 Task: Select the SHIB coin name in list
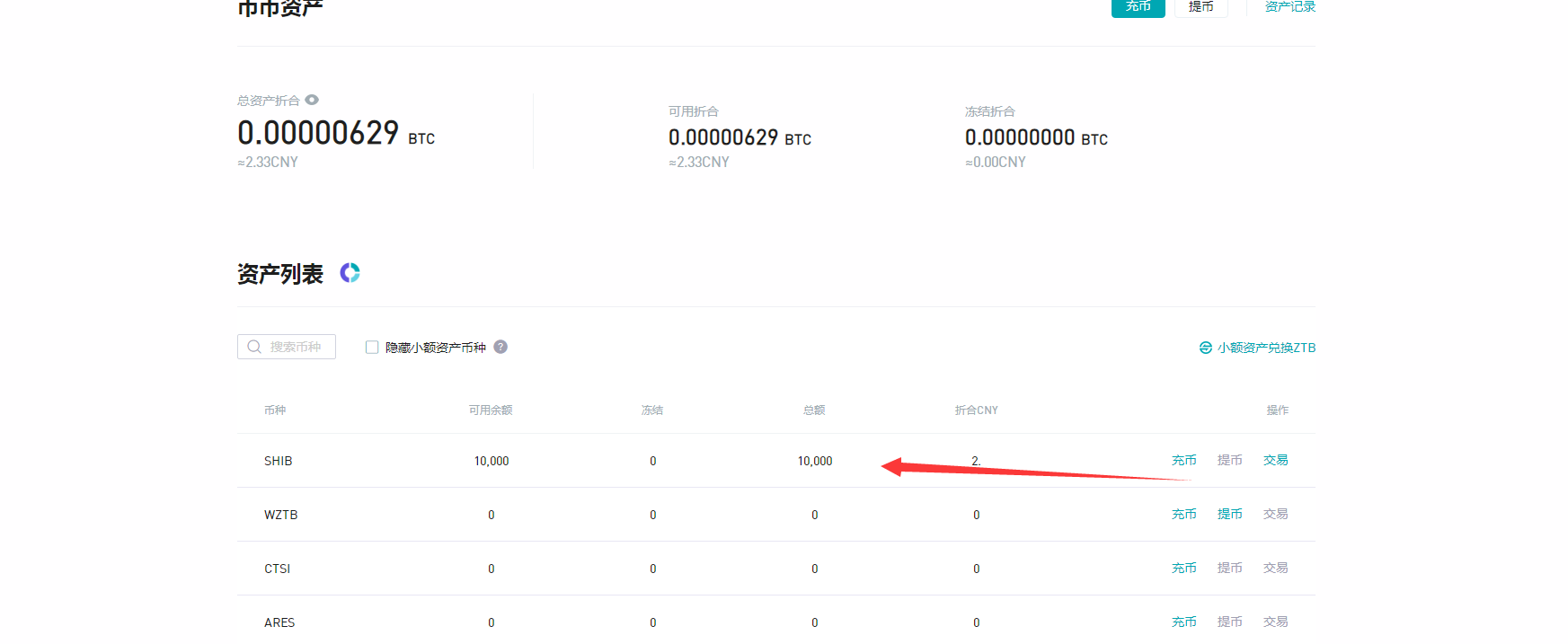278,461
